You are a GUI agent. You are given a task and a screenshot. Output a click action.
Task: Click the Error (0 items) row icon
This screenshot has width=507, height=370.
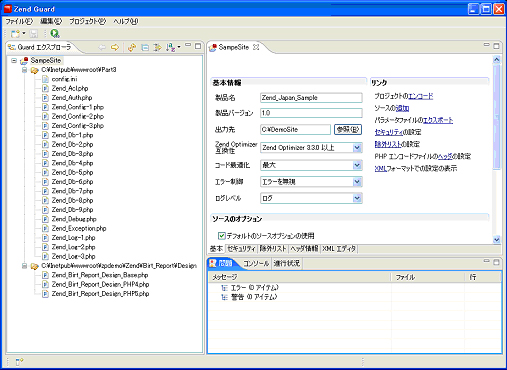click(224, 288)
